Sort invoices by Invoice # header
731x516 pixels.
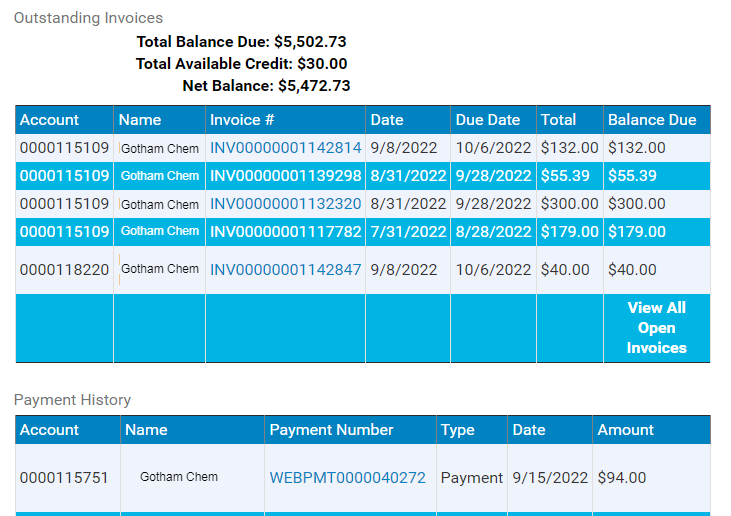(x=241, y=120)
